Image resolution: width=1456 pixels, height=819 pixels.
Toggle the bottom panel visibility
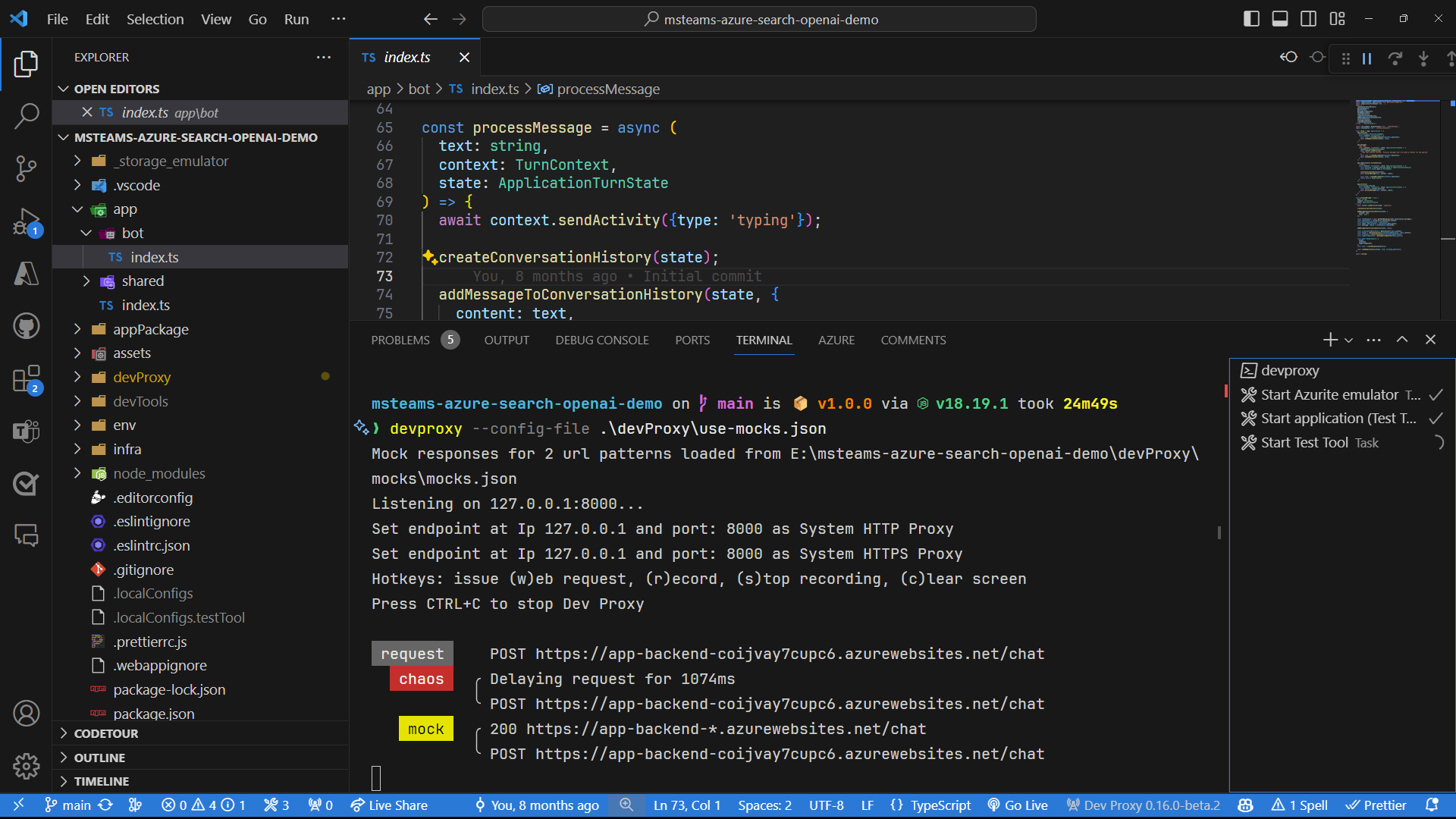click(x=1279, y=18)
